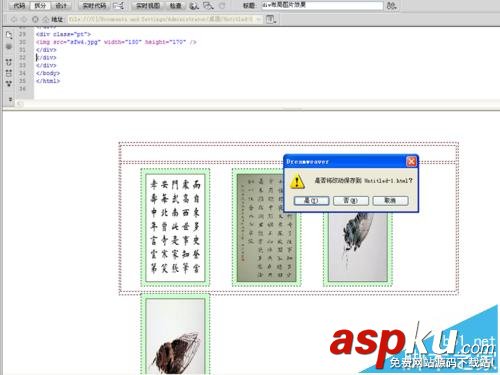The width and height of the screenshot is (500, 375).
Task: Click Cancel (取消) in Dreamweaver save dialog
Action: click(x=390, y=201)
